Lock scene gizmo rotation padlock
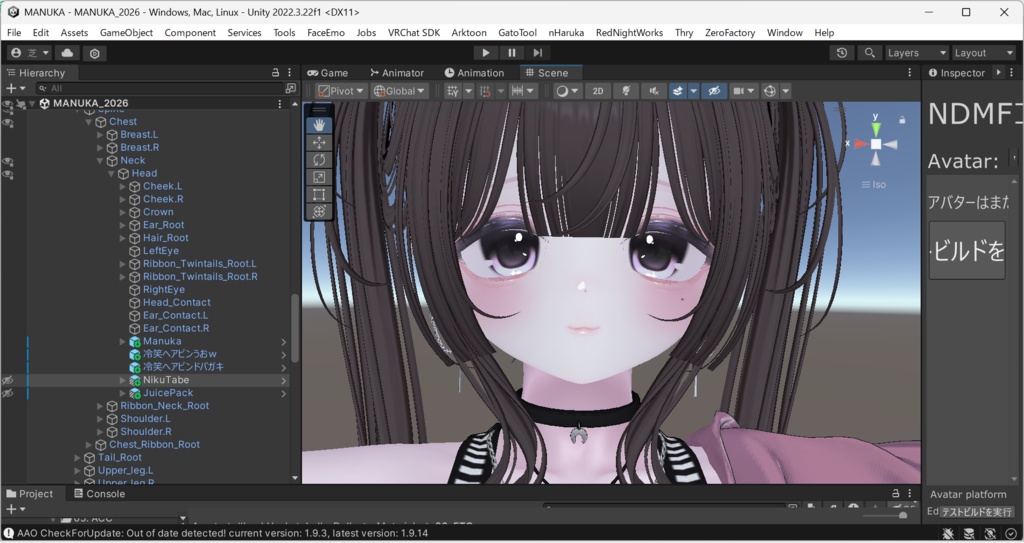Viewport: 1024px width, 543px height. 902,120
